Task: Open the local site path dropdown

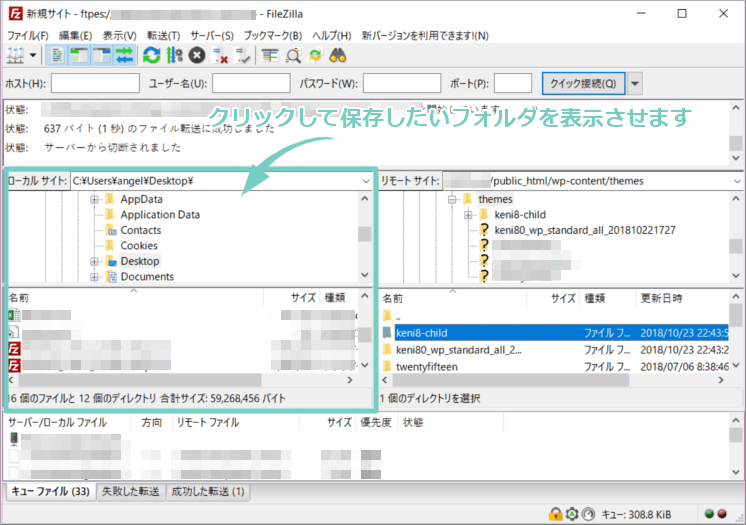Action: click(x=365, y=181)
